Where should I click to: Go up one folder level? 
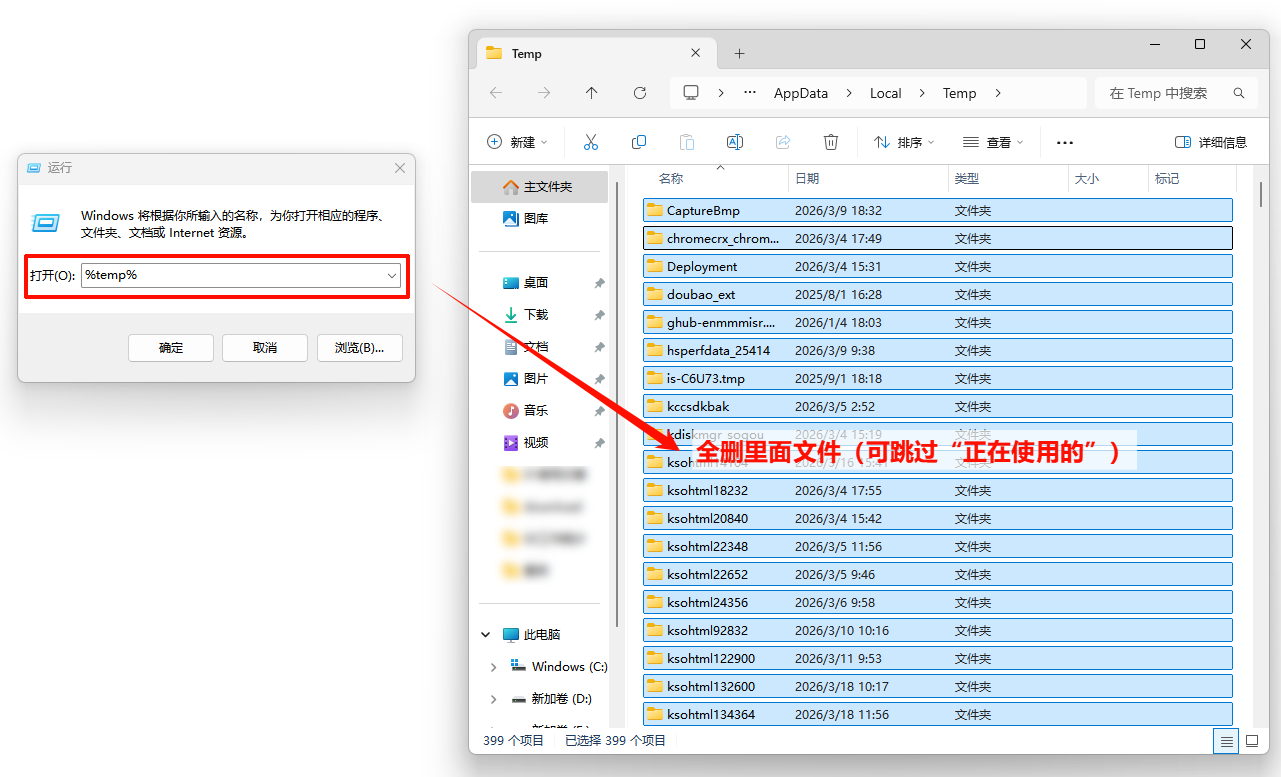(592, 93)
